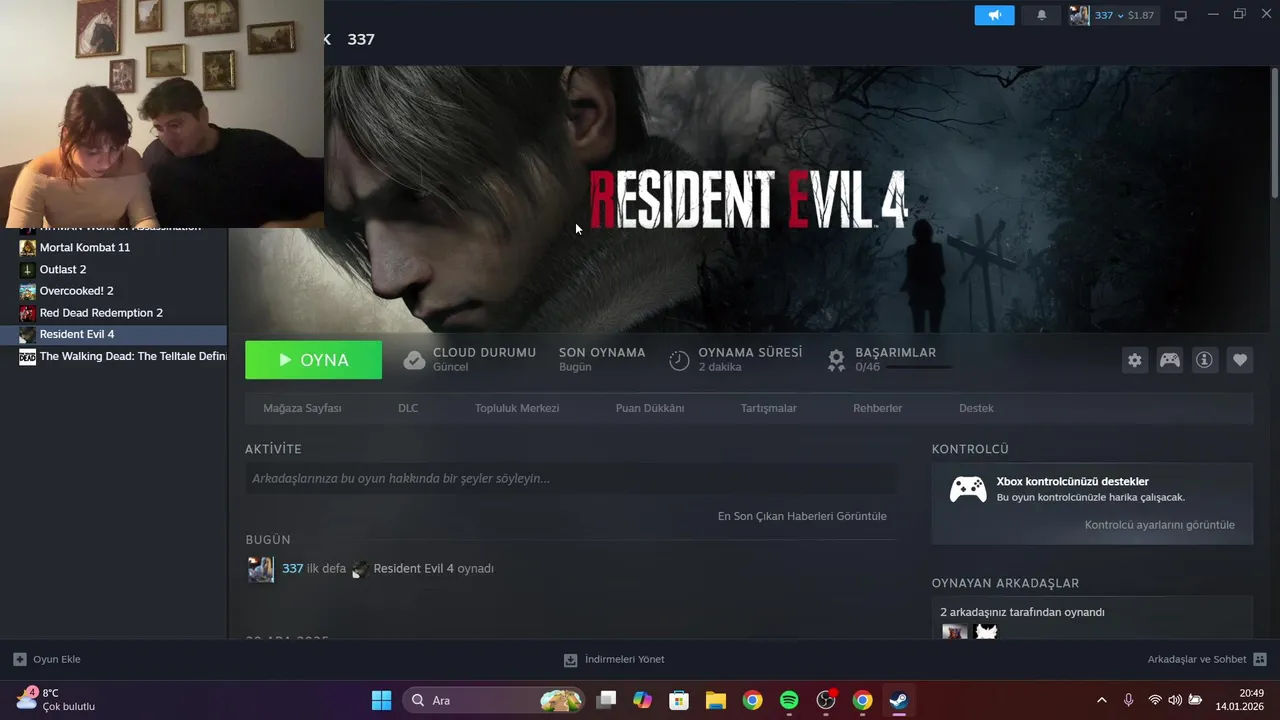This screenshot has width=1280, height=720.
Task: Launch Resident Evil 4 with OYNA button
Action: pos(313,360)
